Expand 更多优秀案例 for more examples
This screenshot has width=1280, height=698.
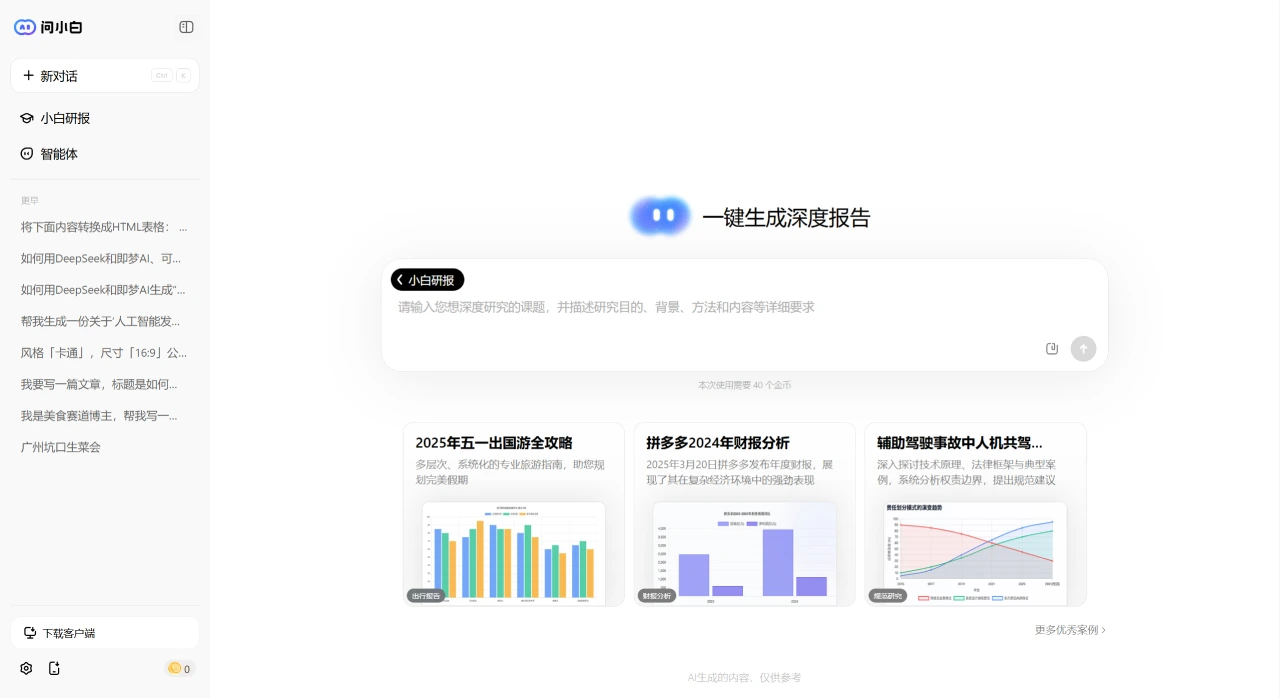pos(1070,630)
